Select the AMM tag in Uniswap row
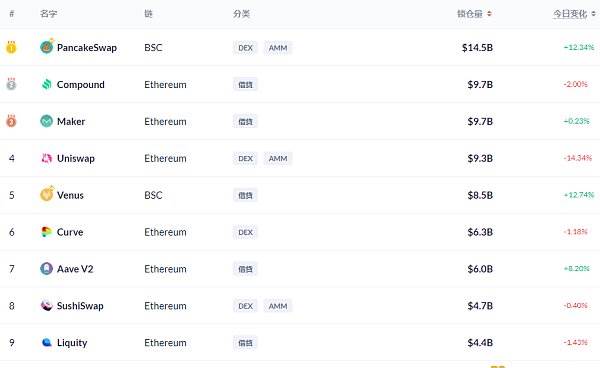Screen dimensions: 600x368 [278, 158]
